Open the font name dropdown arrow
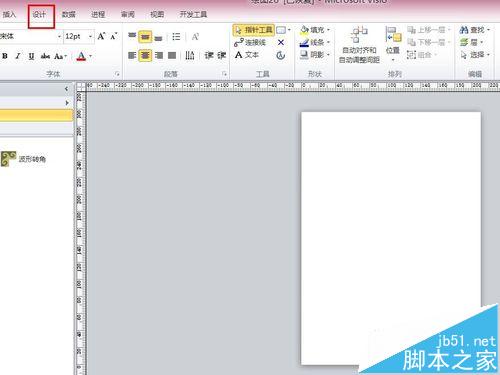The image size is (500, 375). coord(59,36)
